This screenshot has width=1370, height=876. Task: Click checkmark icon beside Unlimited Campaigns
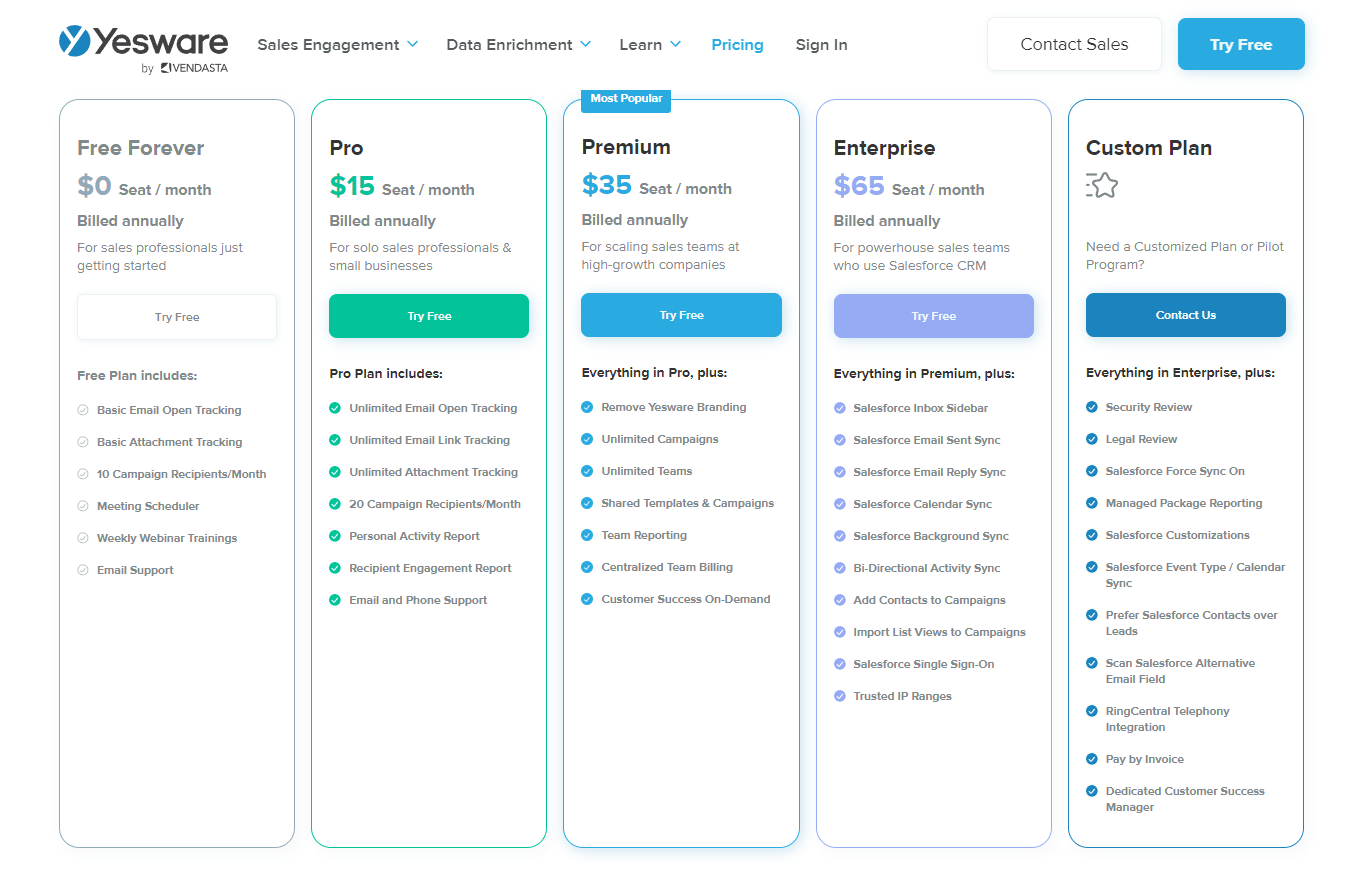587,439
